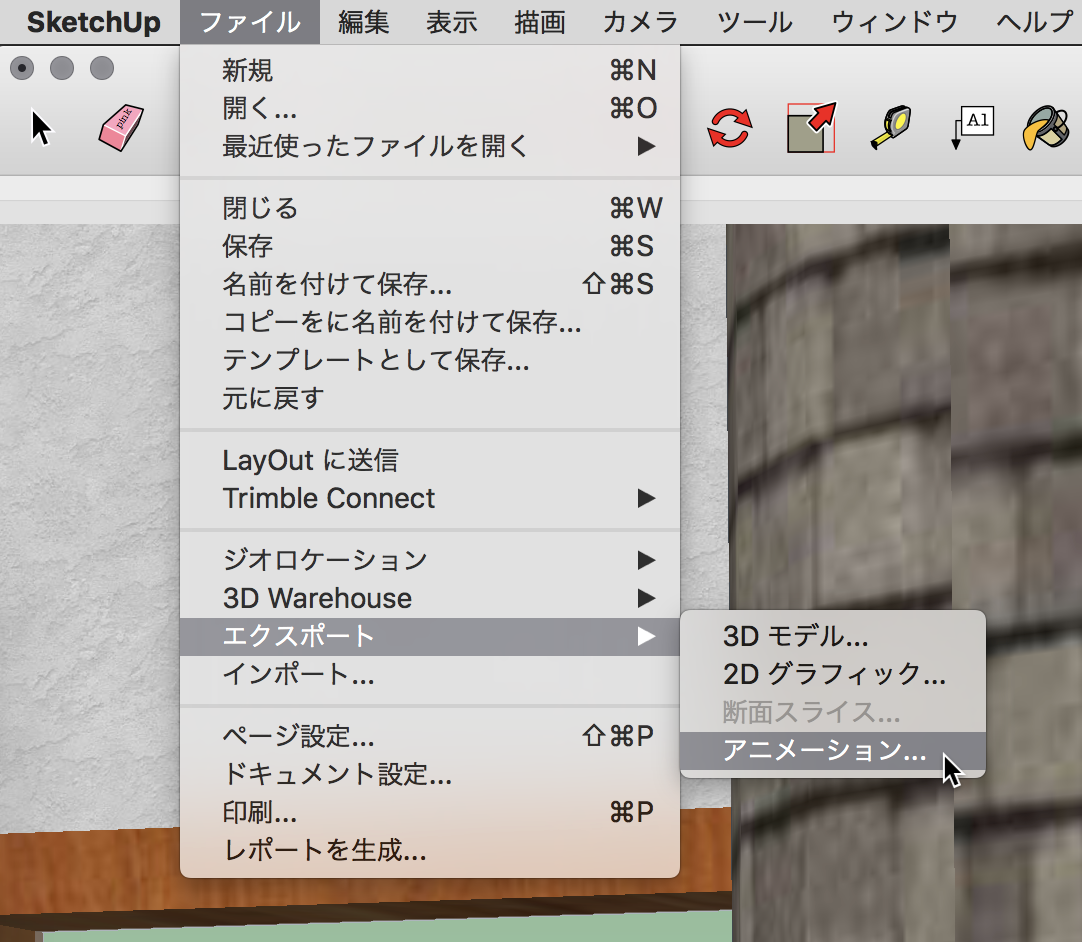Select the Scale tool icon
The image size is (1082, 942).
pyautogui.click(x=810, y=128)
